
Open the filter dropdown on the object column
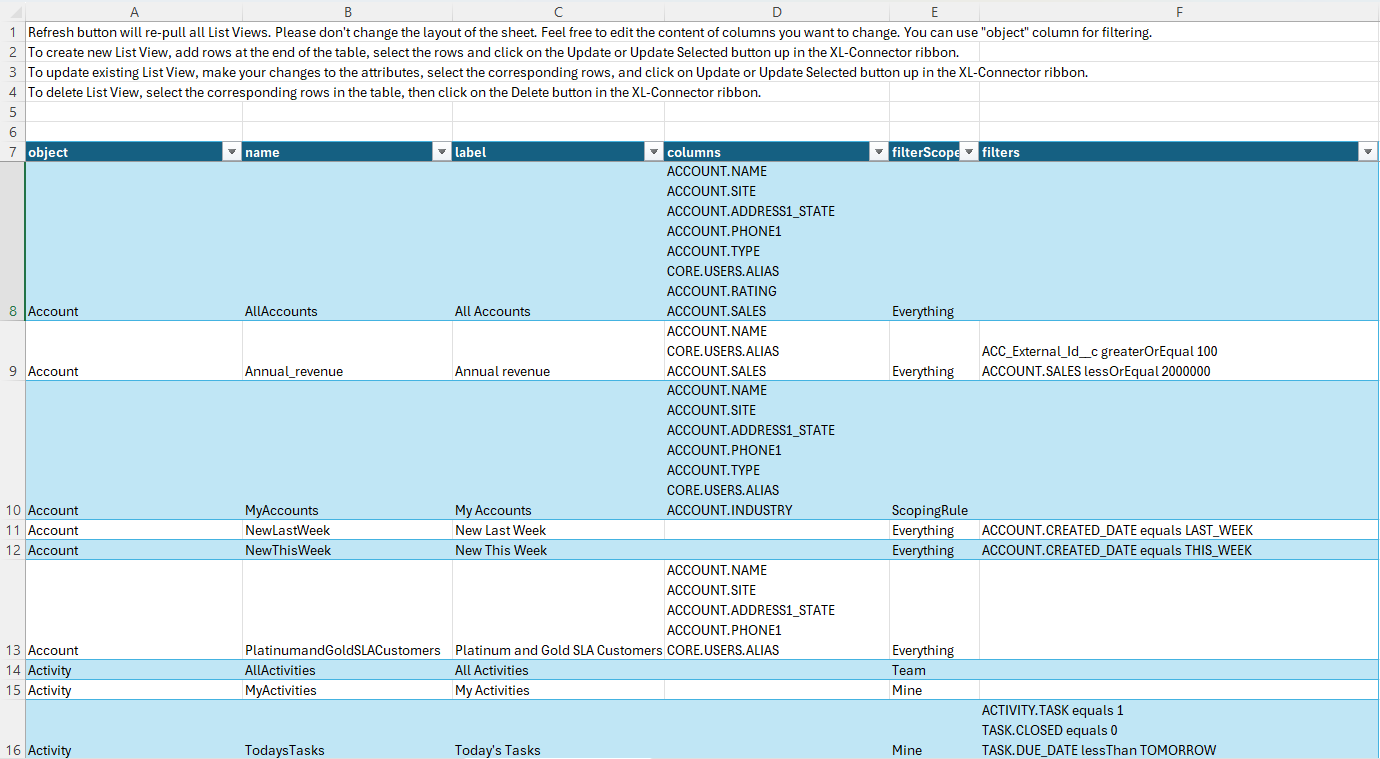pyautogui.click(x=231, y=151)
